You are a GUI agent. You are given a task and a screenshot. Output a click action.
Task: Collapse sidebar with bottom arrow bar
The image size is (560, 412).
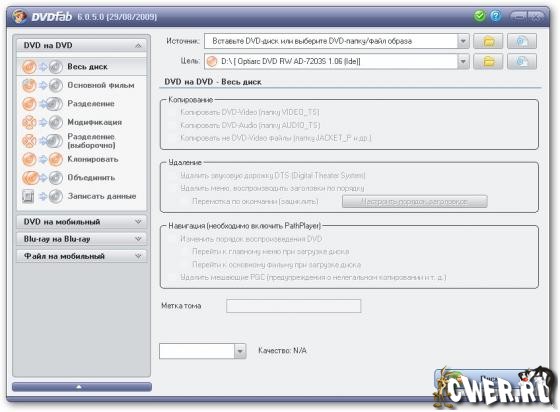point(81,387)
